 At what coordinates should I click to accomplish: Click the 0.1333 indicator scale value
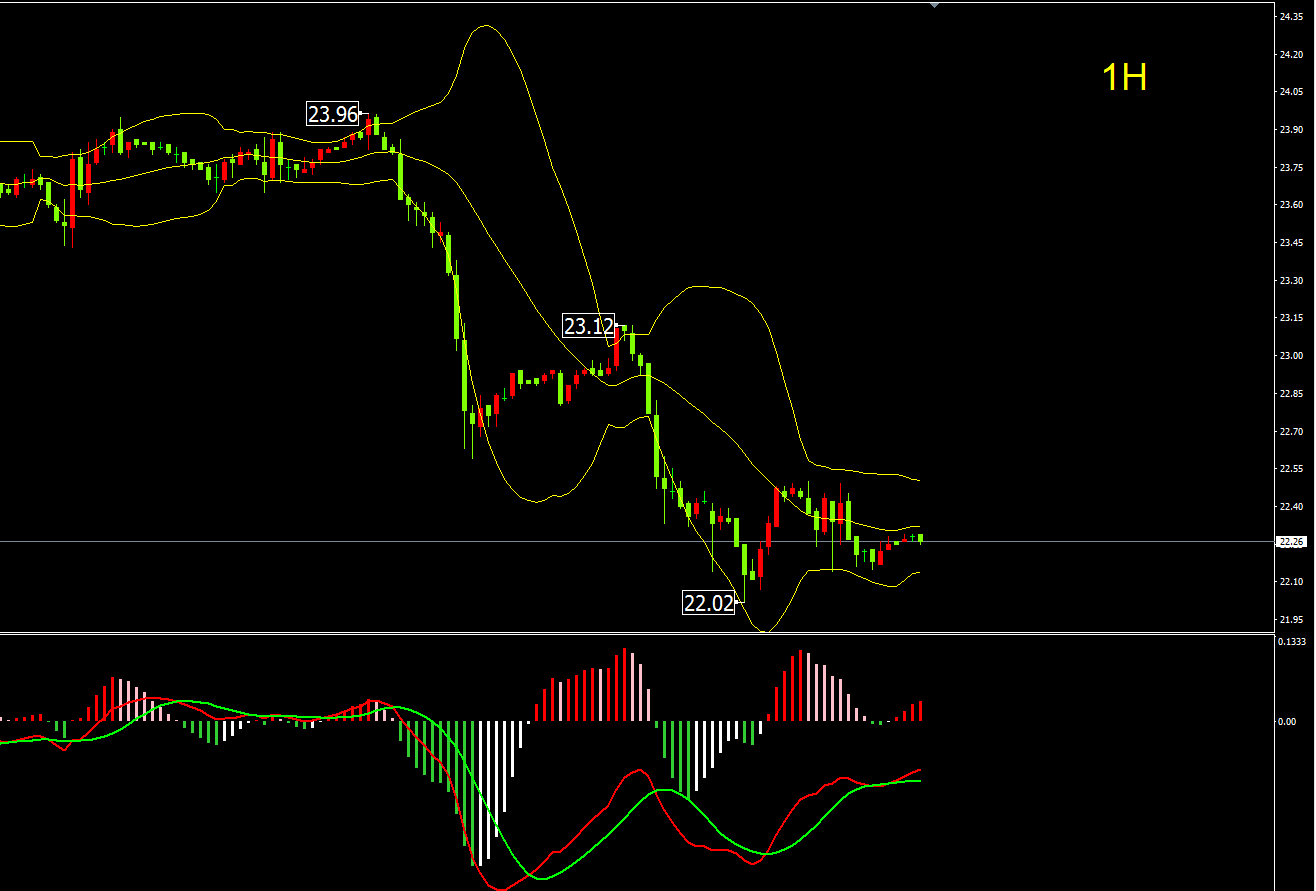click(1293, 642)
